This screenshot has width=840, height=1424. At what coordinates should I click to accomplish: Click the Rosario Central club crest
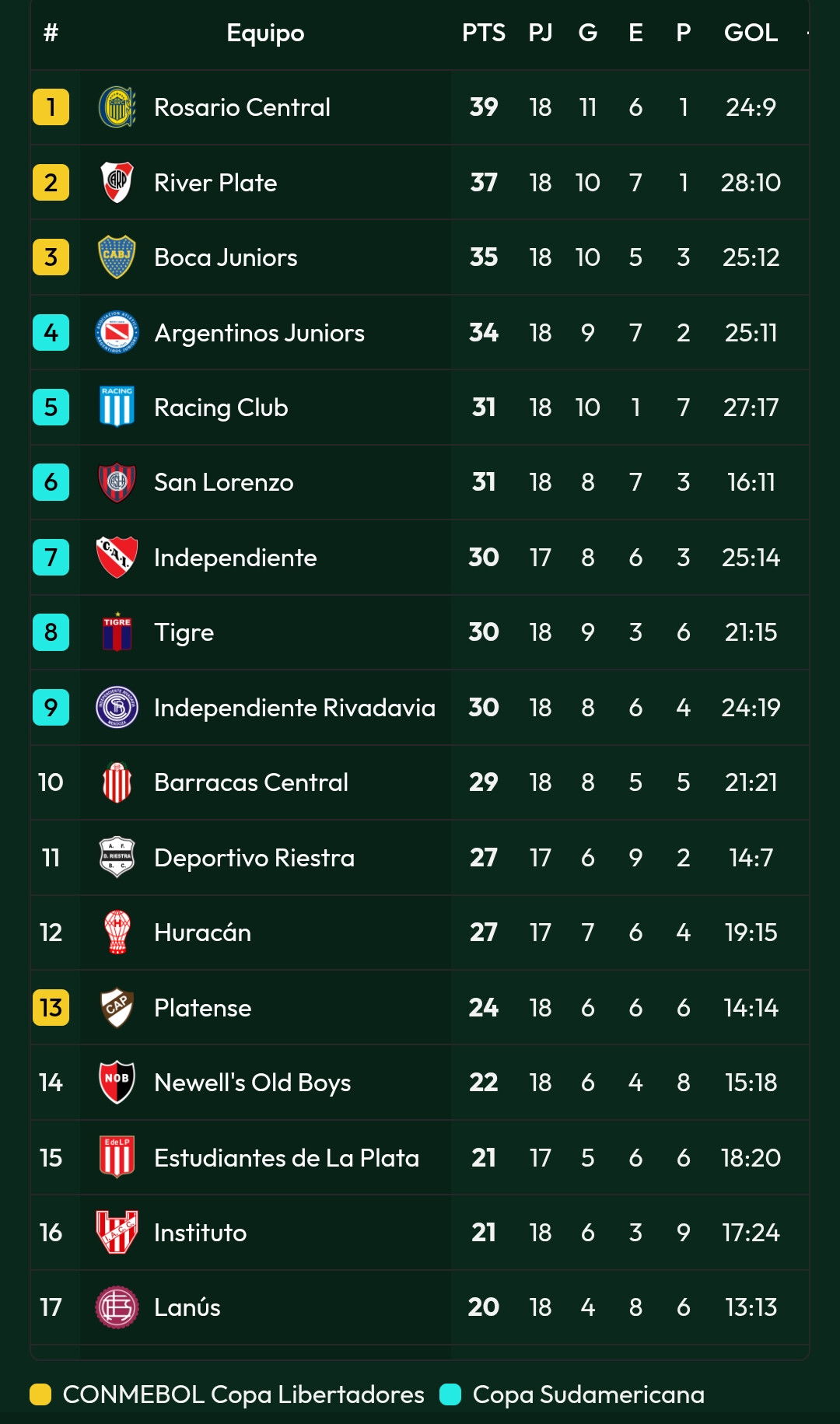coord(117,107)
